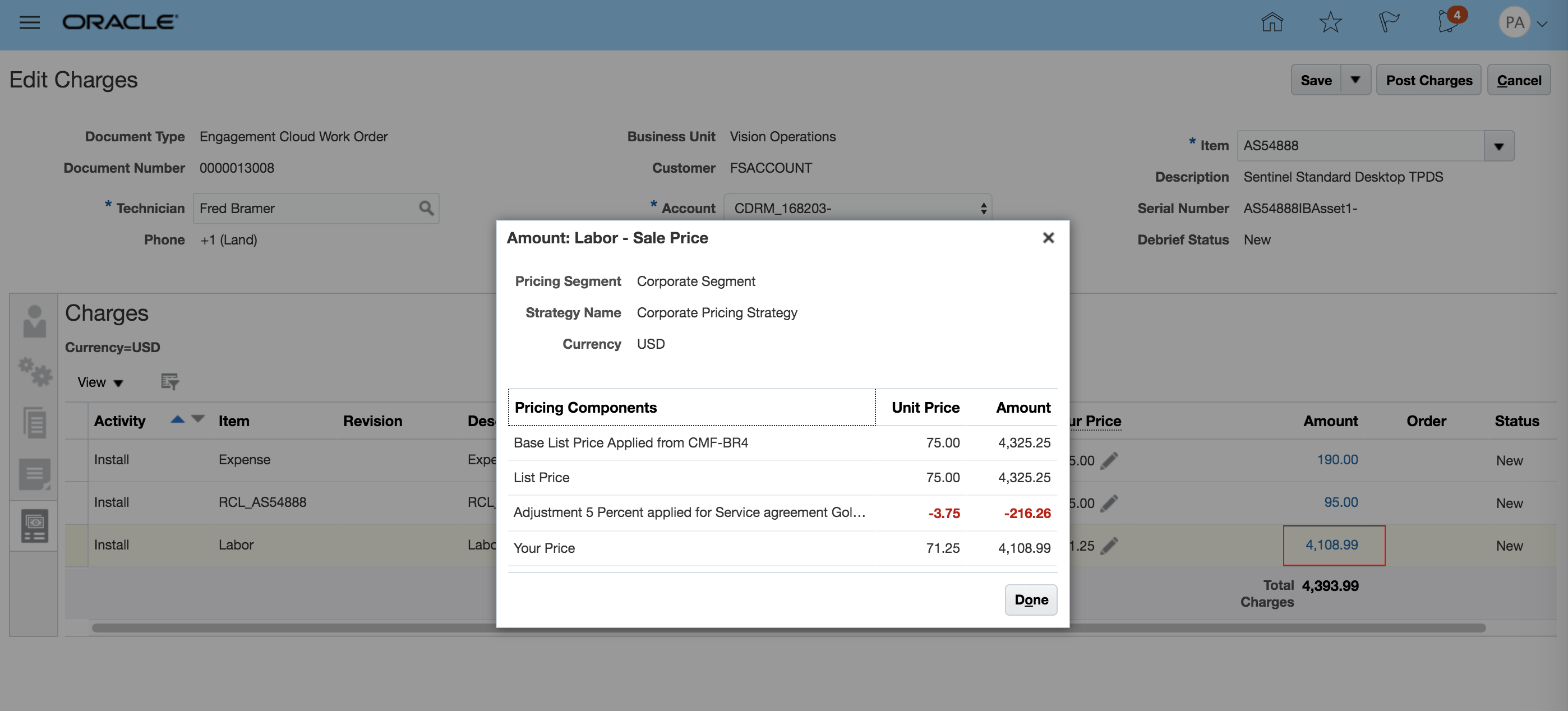This screenshot has width=1568, height=711.
Task: Open the View menu
Action: tap(100, 382)
